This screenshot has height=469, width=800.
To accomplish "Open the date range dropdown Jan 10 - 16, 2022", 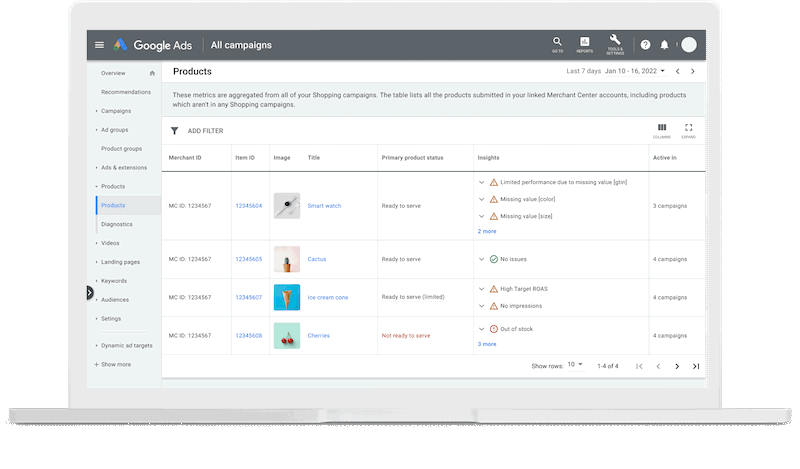I will click(635, 71).
